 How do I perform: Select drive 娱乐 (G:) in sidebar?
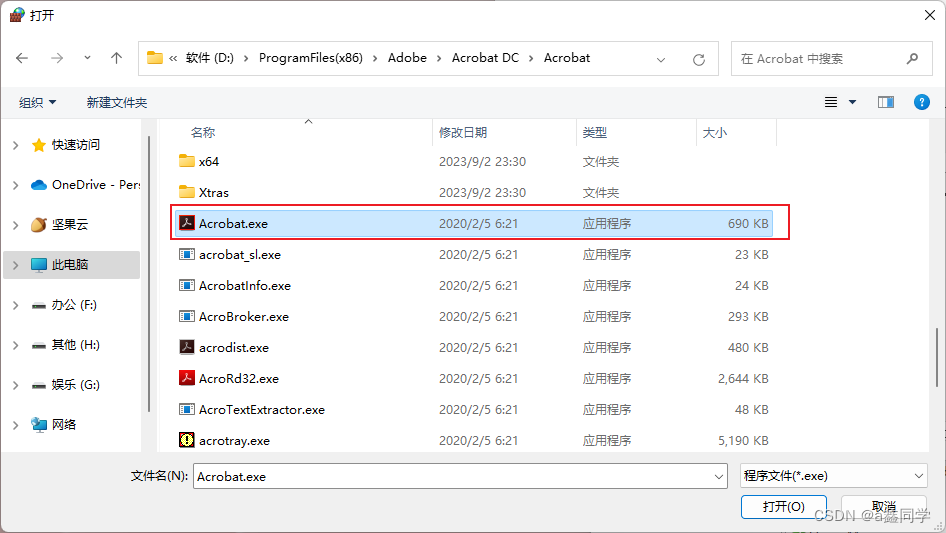click(75, 385)
